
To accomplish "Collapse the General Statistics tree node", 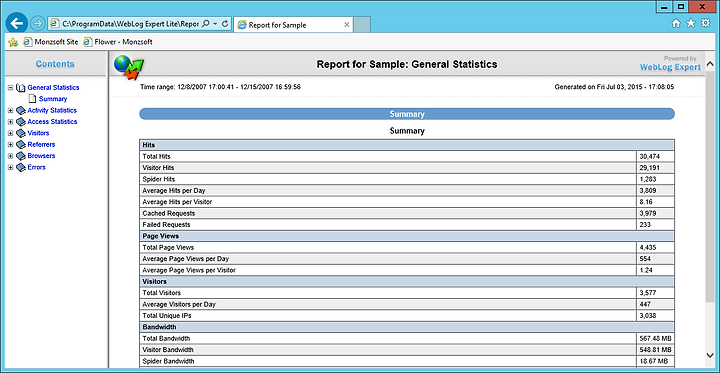I will coord(10,87).
